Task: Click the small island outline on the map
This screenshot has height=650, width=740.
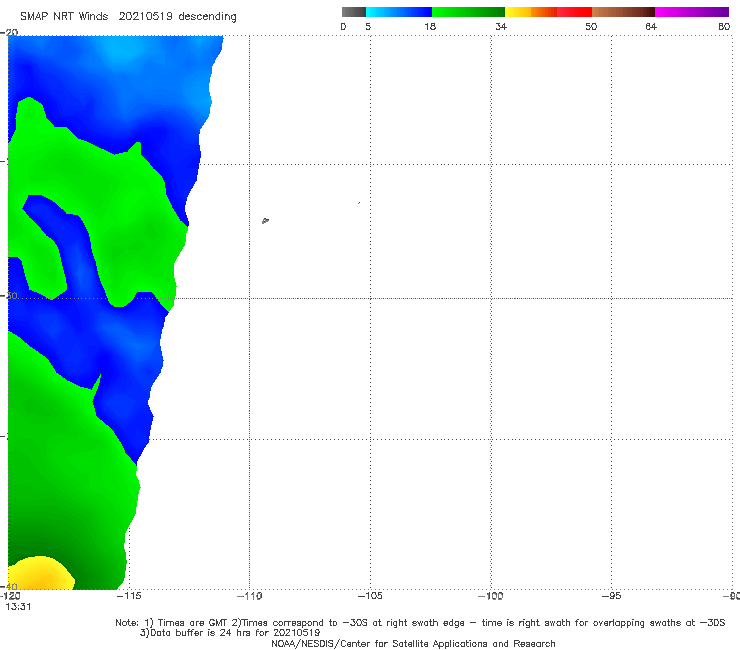Action: (265, 220)
